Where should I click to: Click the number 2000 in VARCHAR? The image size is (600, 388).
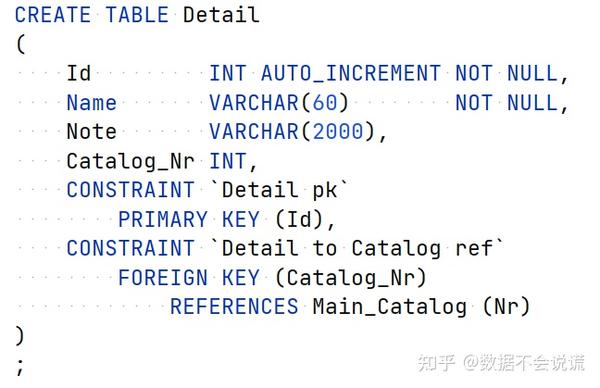(x=338, y=132)
